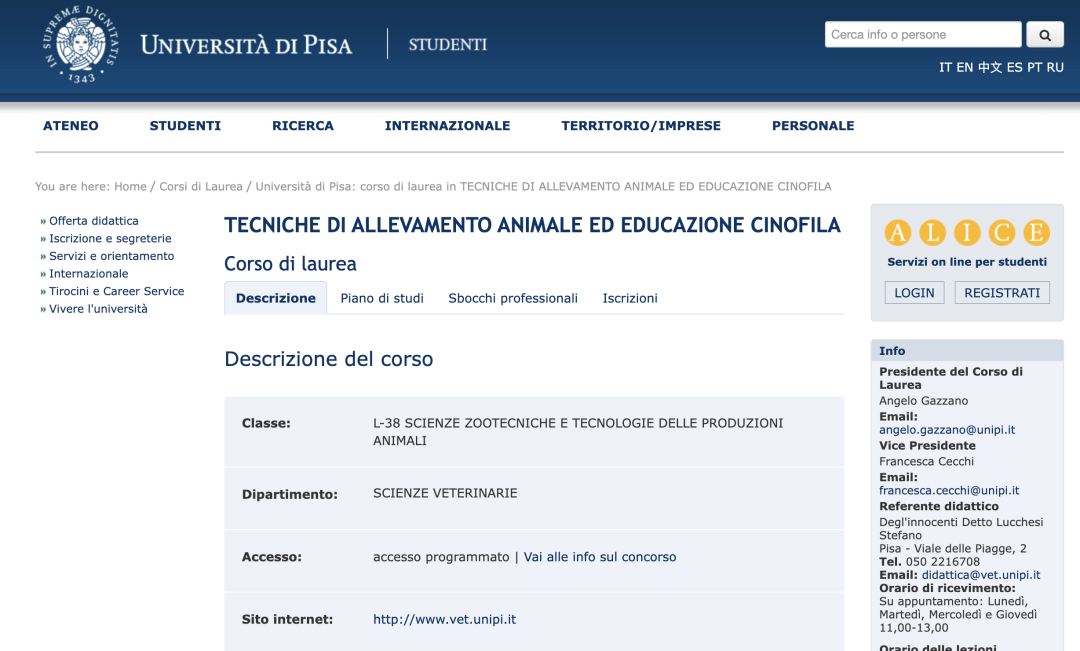This screenshot has width=1080, height=651.
Task: Click the course title heading
Action: point(532,225)
